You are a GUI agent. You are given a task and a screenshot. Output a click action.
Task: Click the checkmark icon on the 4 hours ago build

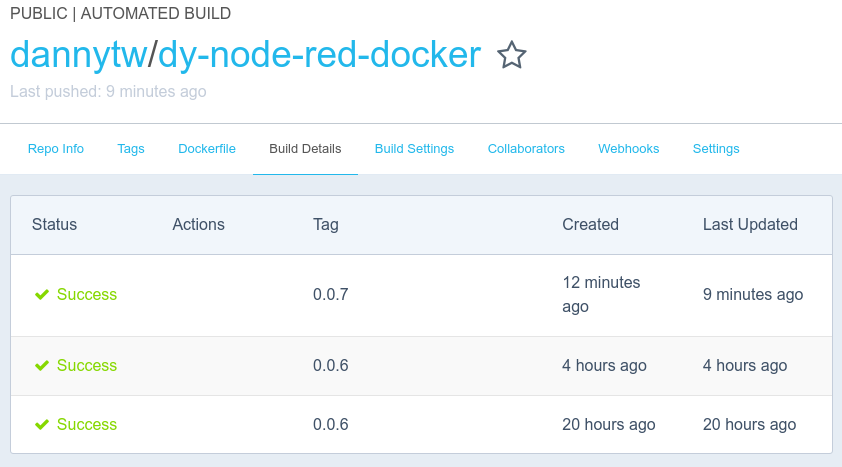pyautogui.click(x=42, y=366)
